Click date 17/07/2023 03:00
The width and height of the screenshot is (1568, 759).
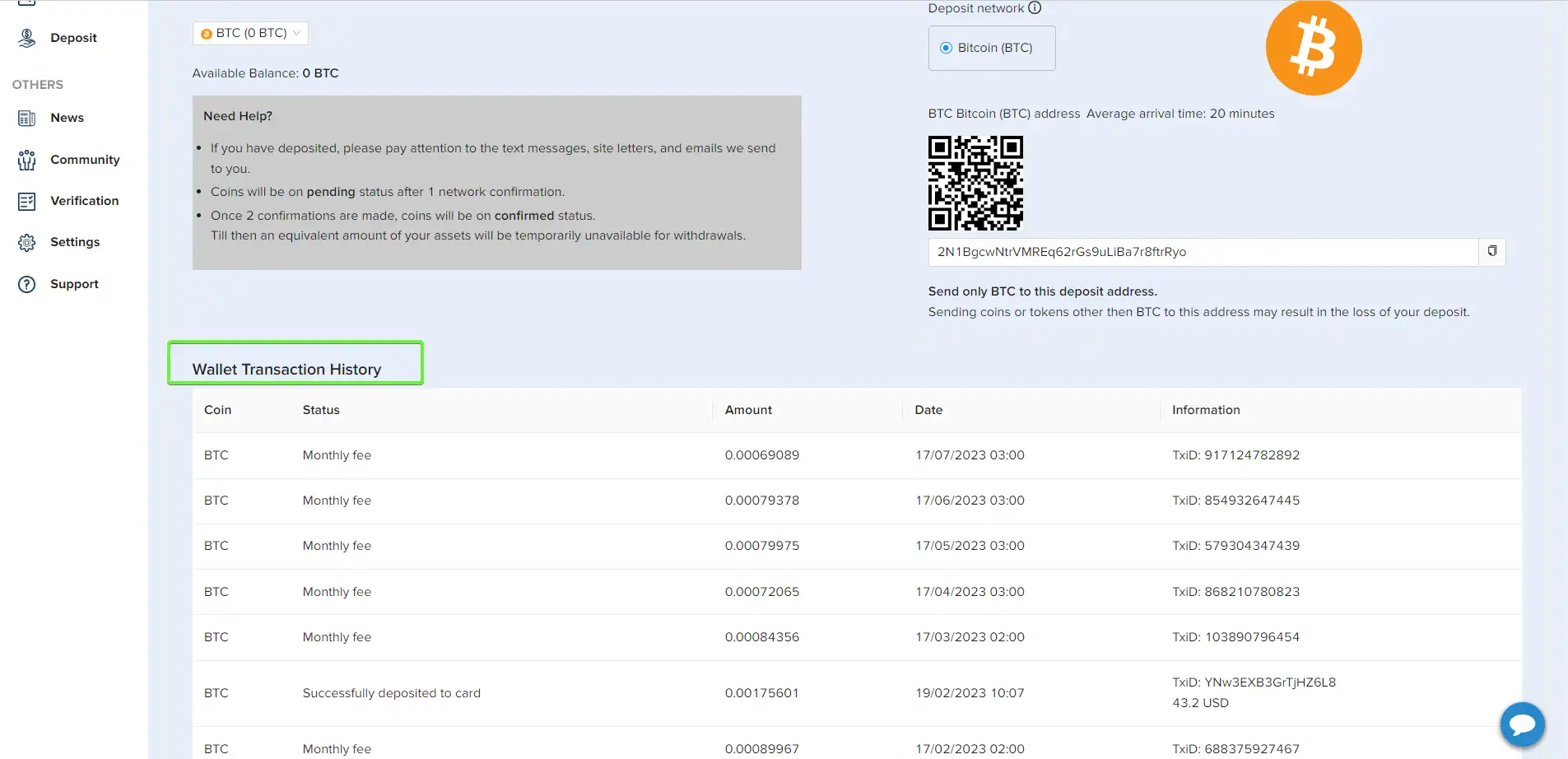tap(970, 455)
